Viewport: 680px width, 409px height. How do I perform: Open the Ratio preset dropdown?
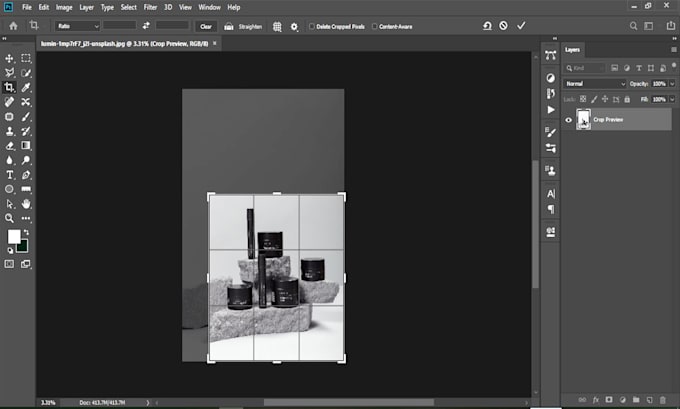tap(78, 26)
